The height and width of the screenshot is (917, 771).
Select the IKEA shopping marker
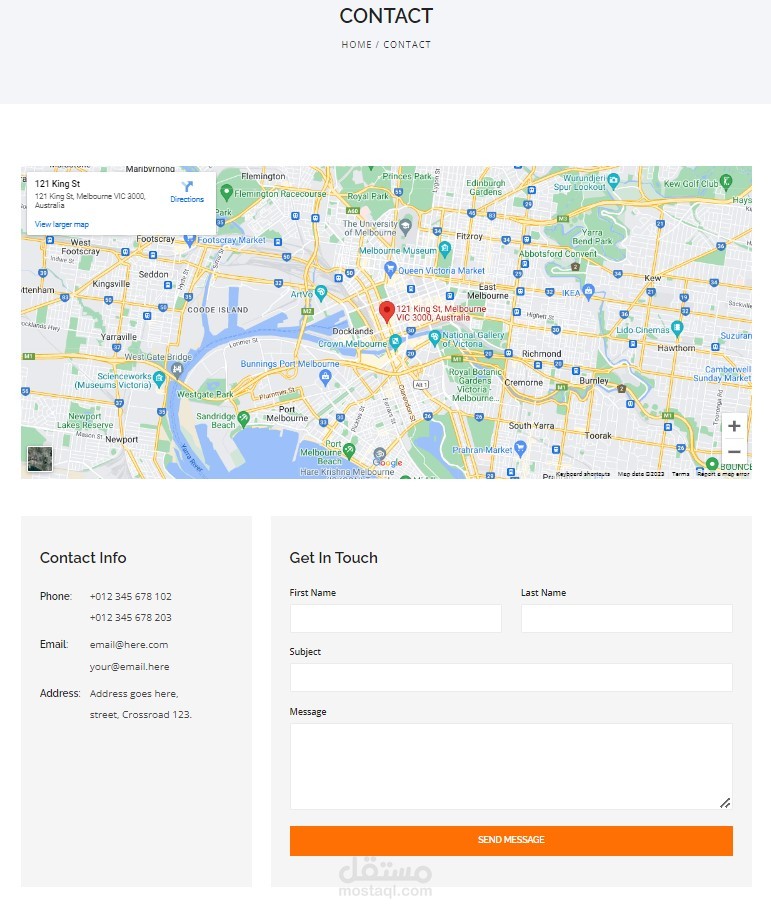coord(588,290)
